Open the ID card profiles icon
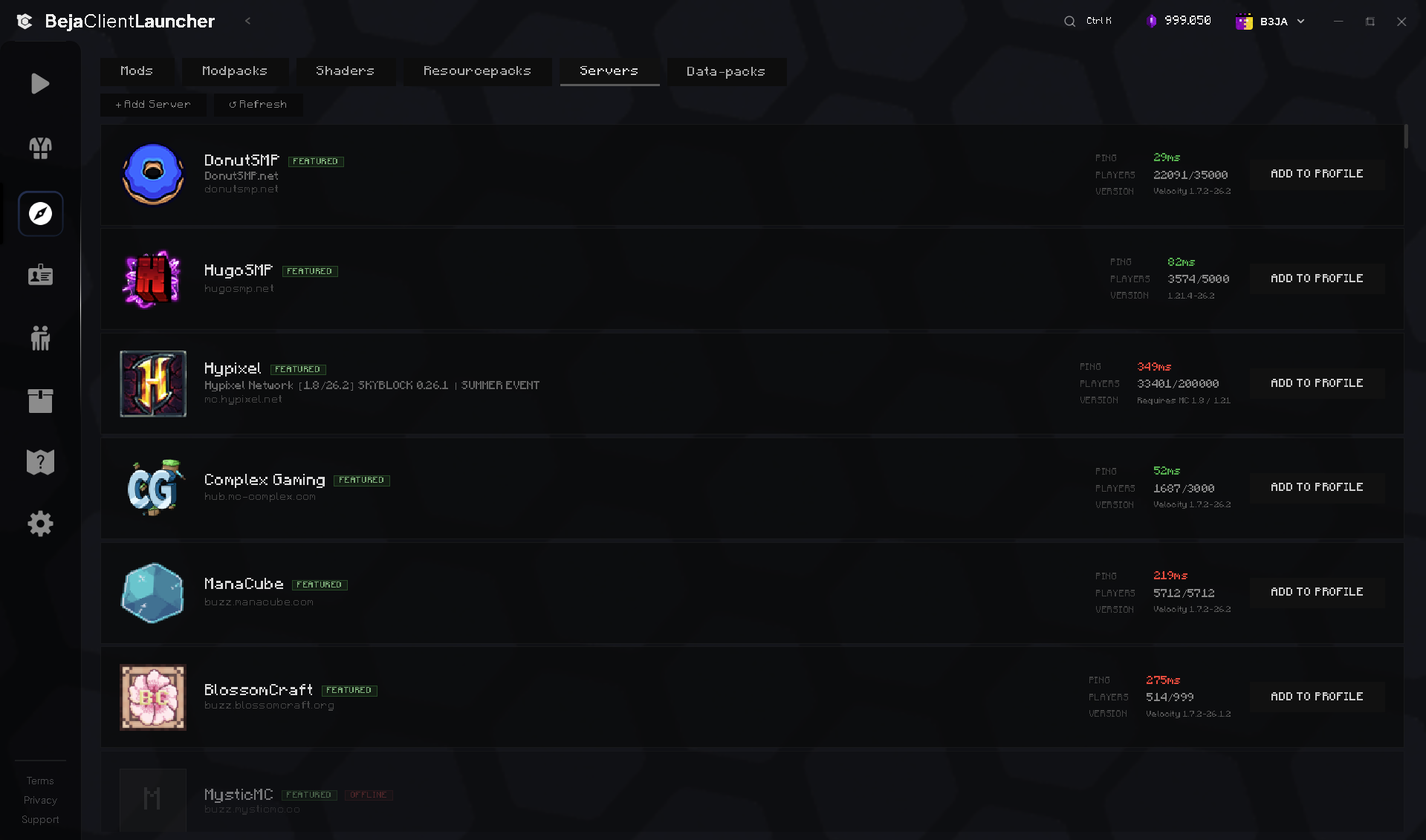Screen dimensions: 1426x840 [x=40, y=275]
